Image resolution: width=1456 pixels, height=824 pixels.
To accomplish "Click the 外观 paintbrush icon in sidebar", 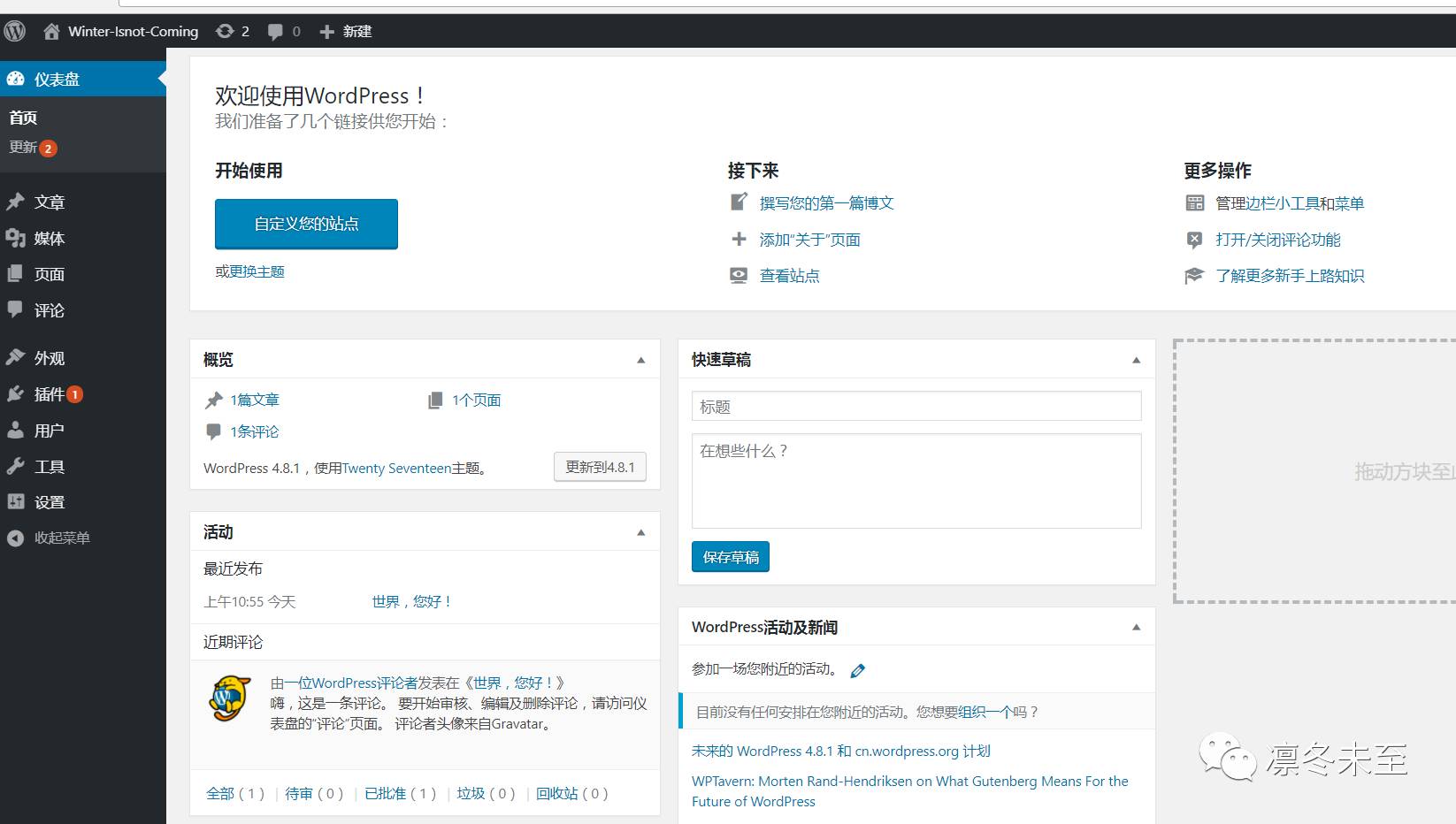I will pyautogui.click(x=16, y=357).
